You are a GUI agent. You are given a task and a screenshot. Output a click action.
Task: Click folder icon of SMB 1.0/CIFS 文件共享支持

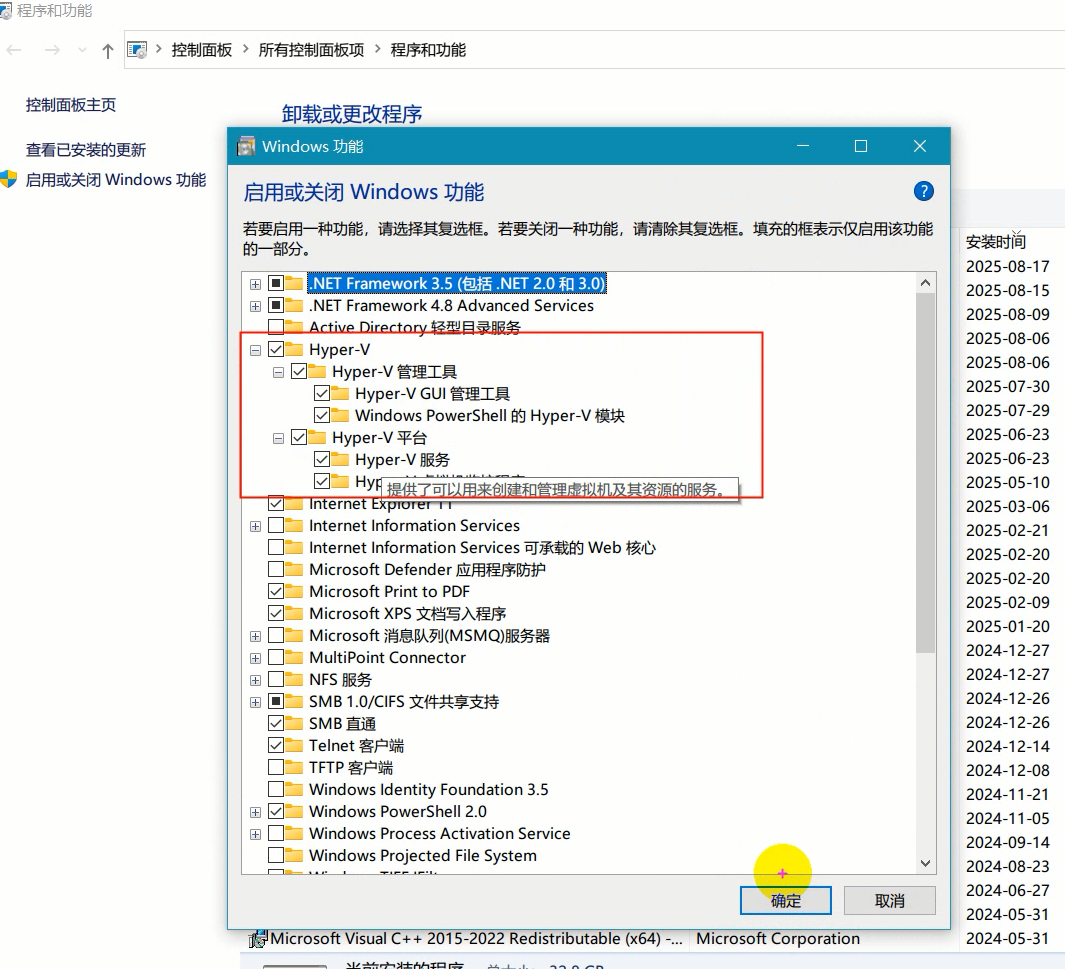[293, 701]
